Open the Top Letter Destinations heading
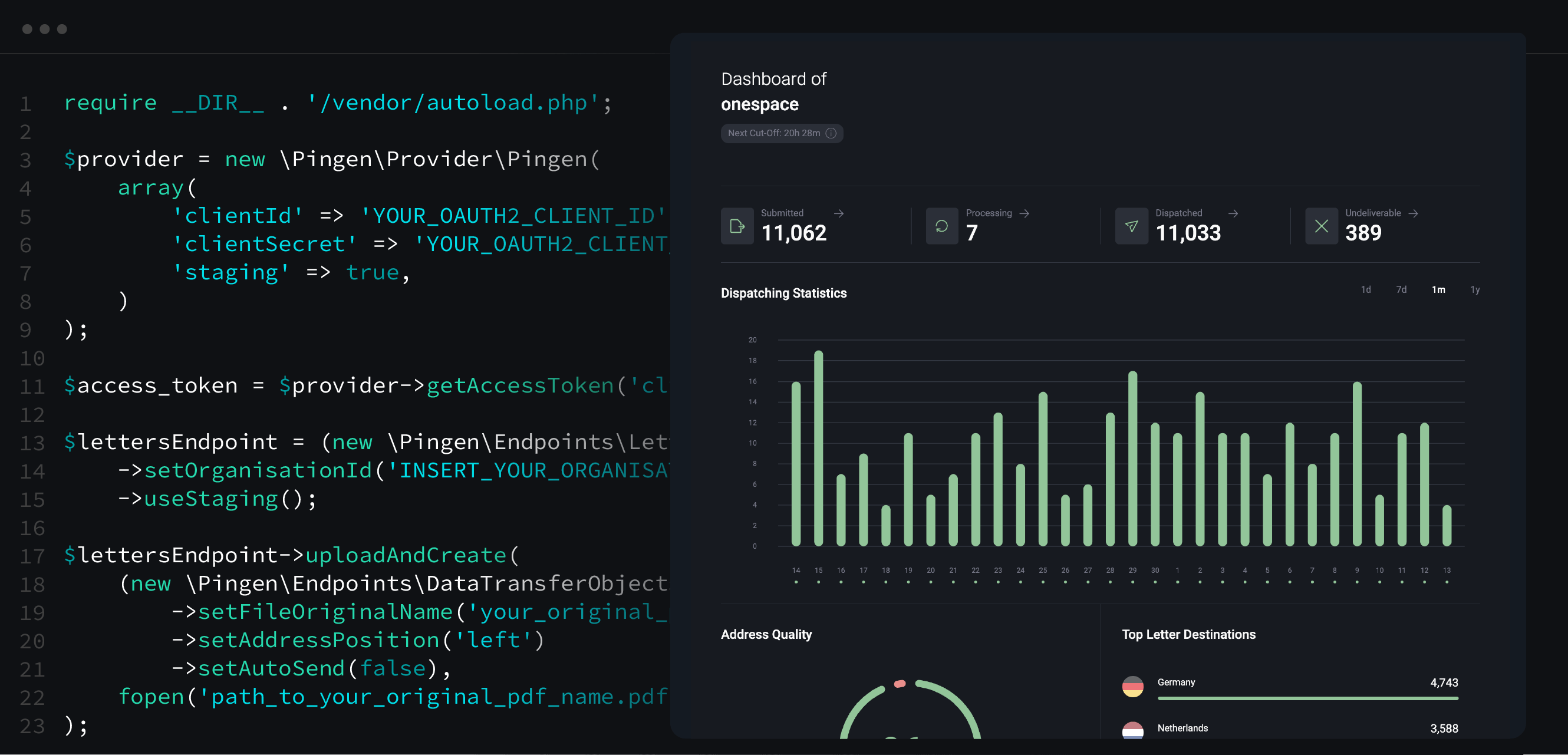The width and height of the screenshot is (1568, 755). pyautogui.click(x=1188, y=634)
